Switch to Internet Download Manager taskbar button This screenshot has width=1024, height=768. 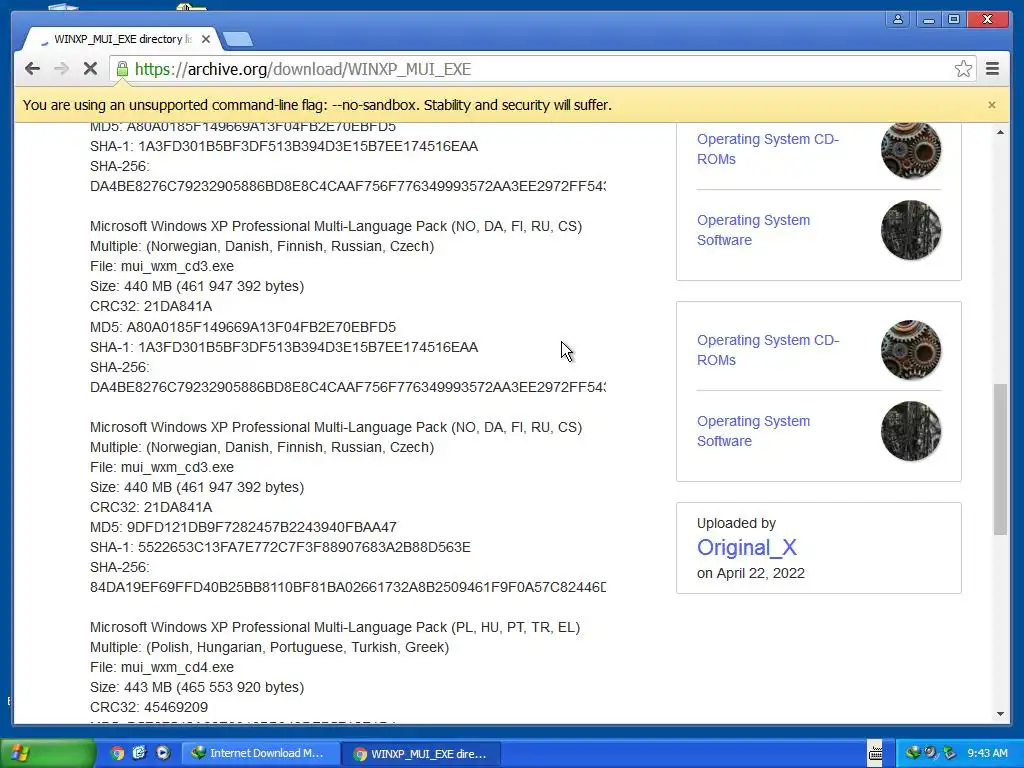260,753
